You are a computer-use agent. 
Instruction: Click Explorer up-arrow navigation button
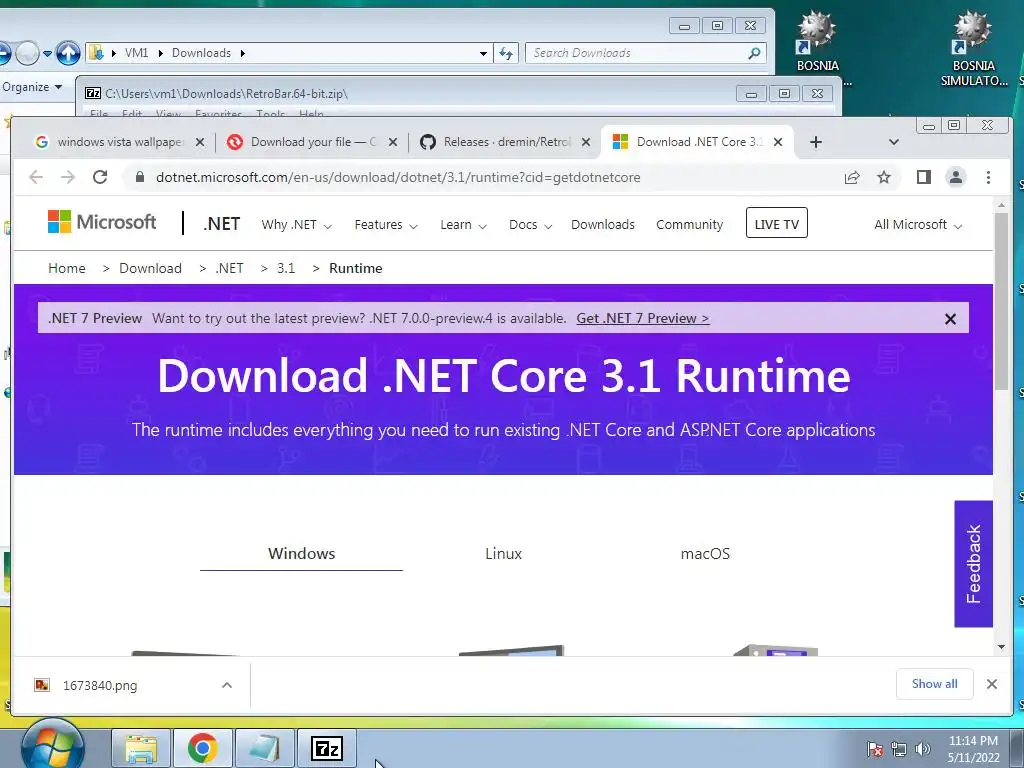coord(68,53)
